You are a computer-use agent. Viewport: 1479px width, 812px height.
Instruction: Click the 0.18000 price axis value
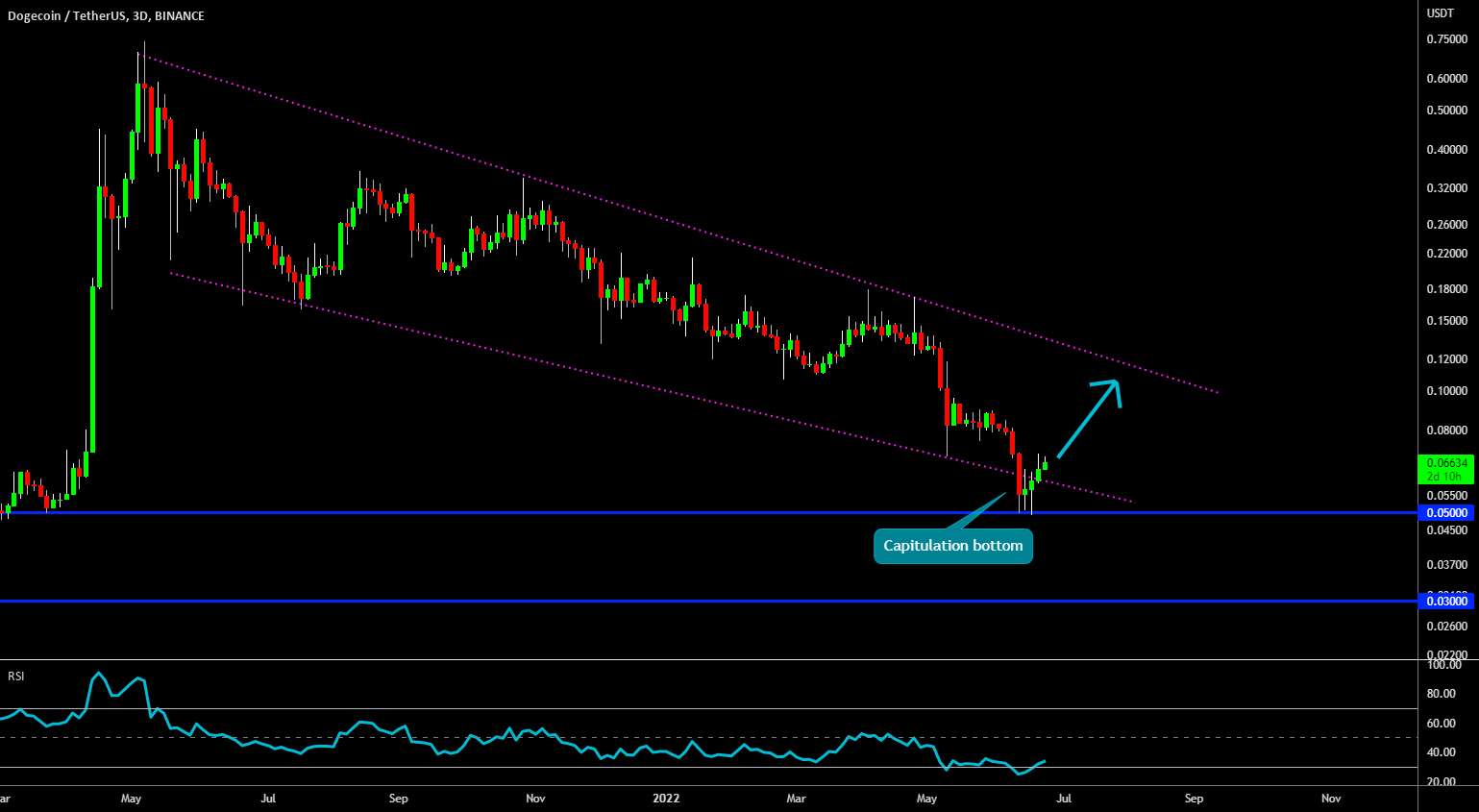(1446, 289)
